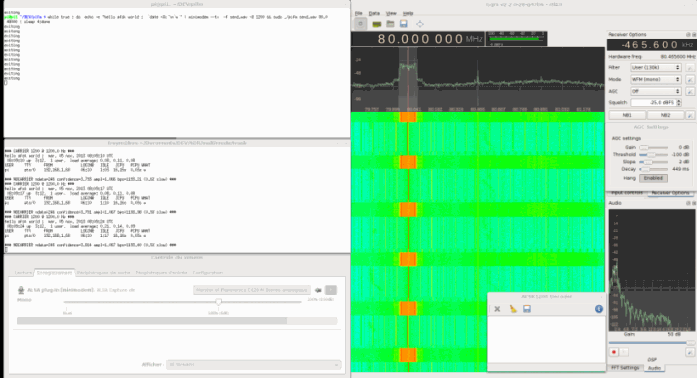Toggle the AGC Hang Enabled button
The image size is (697, 378).
point(653,178)
